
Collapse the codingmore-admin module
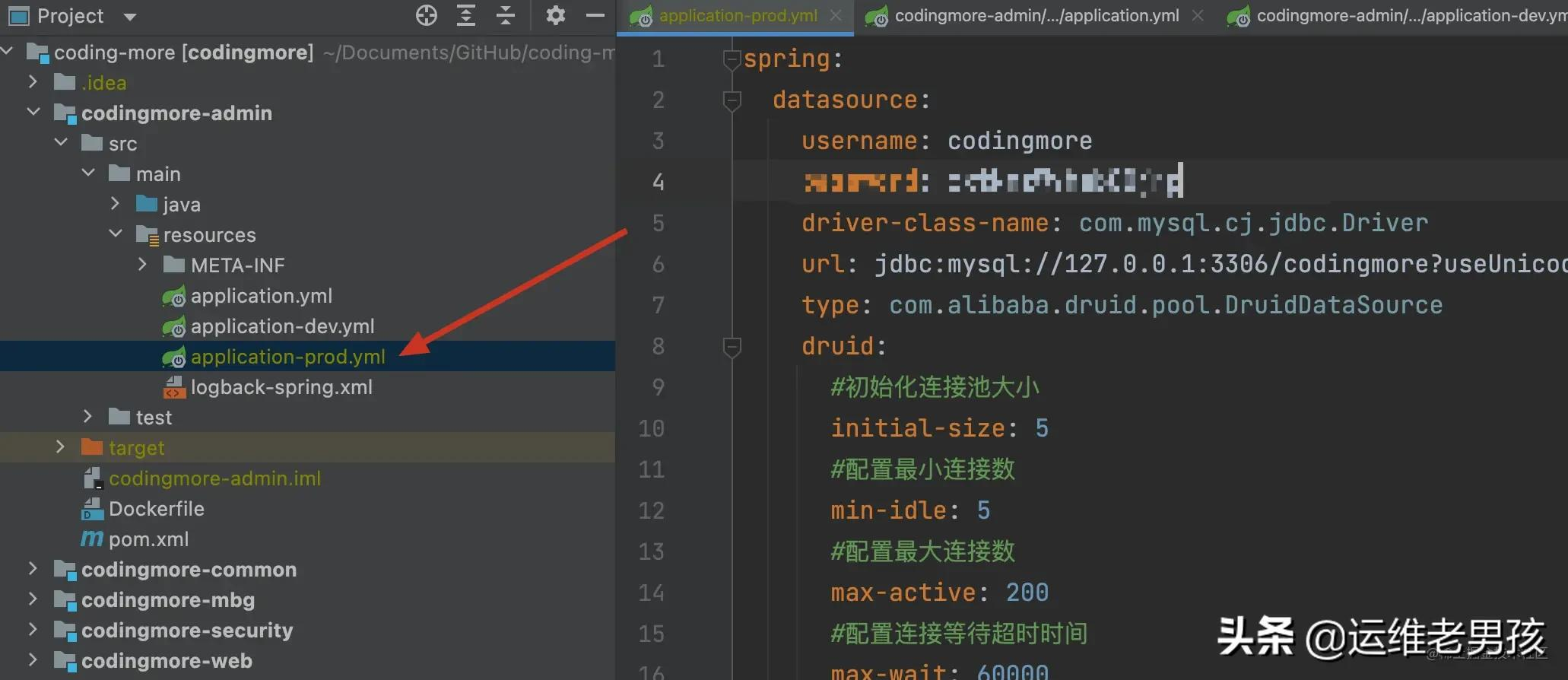tap(33, 112)
